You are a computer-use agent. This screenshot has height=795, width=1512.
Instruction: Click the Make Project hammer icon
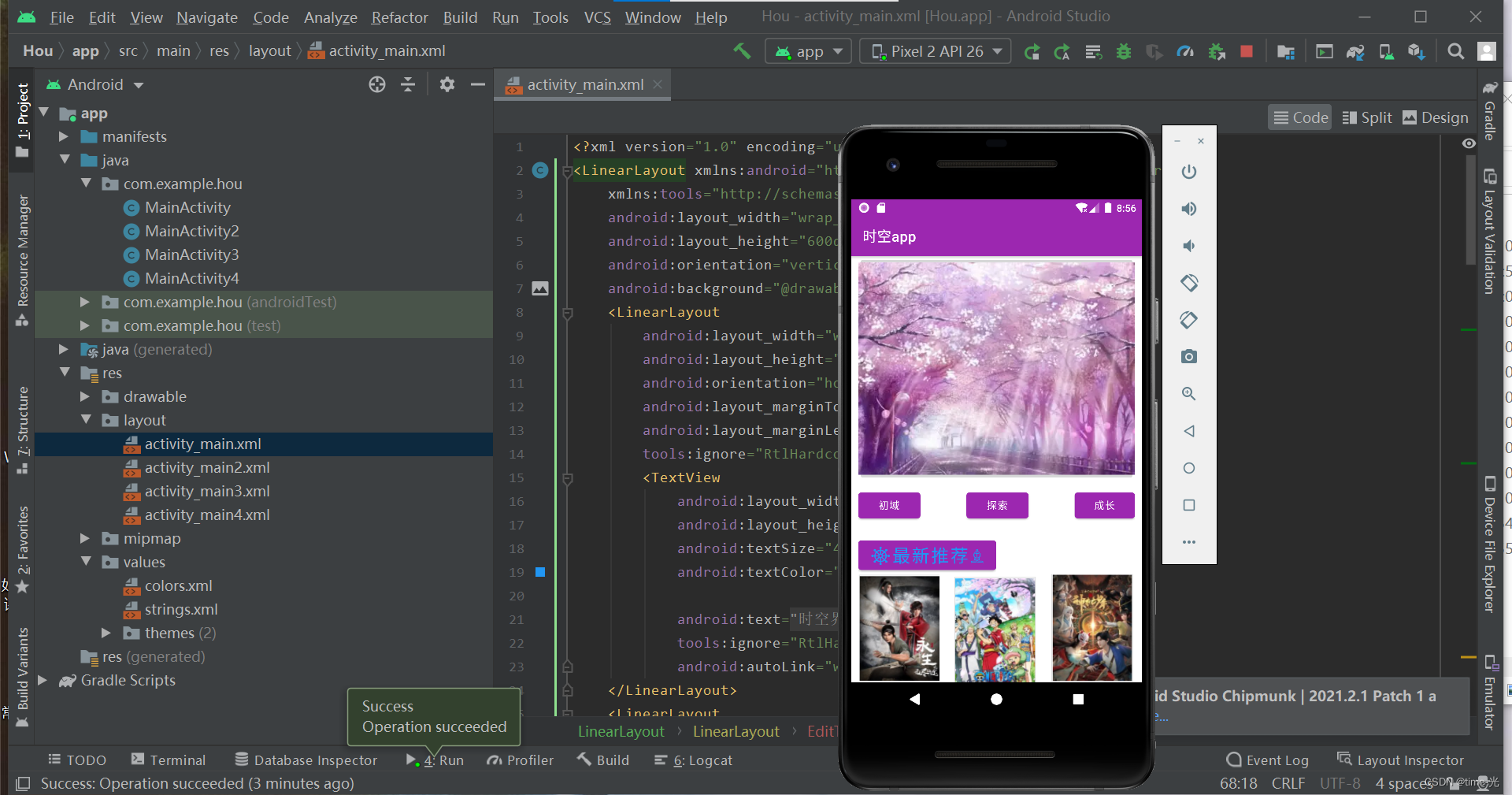pos(741,51)
